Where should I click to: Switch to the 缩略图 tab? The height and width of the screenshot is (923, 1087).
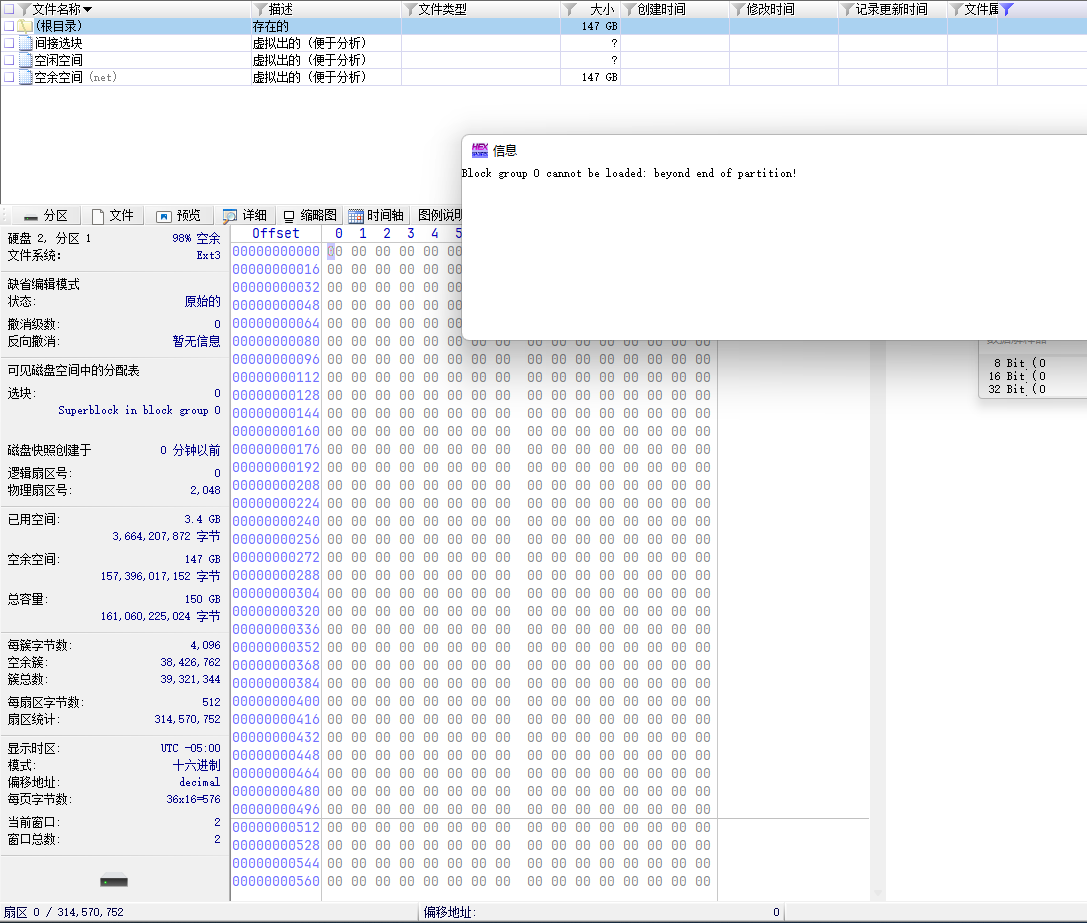[x=310, y=216]
